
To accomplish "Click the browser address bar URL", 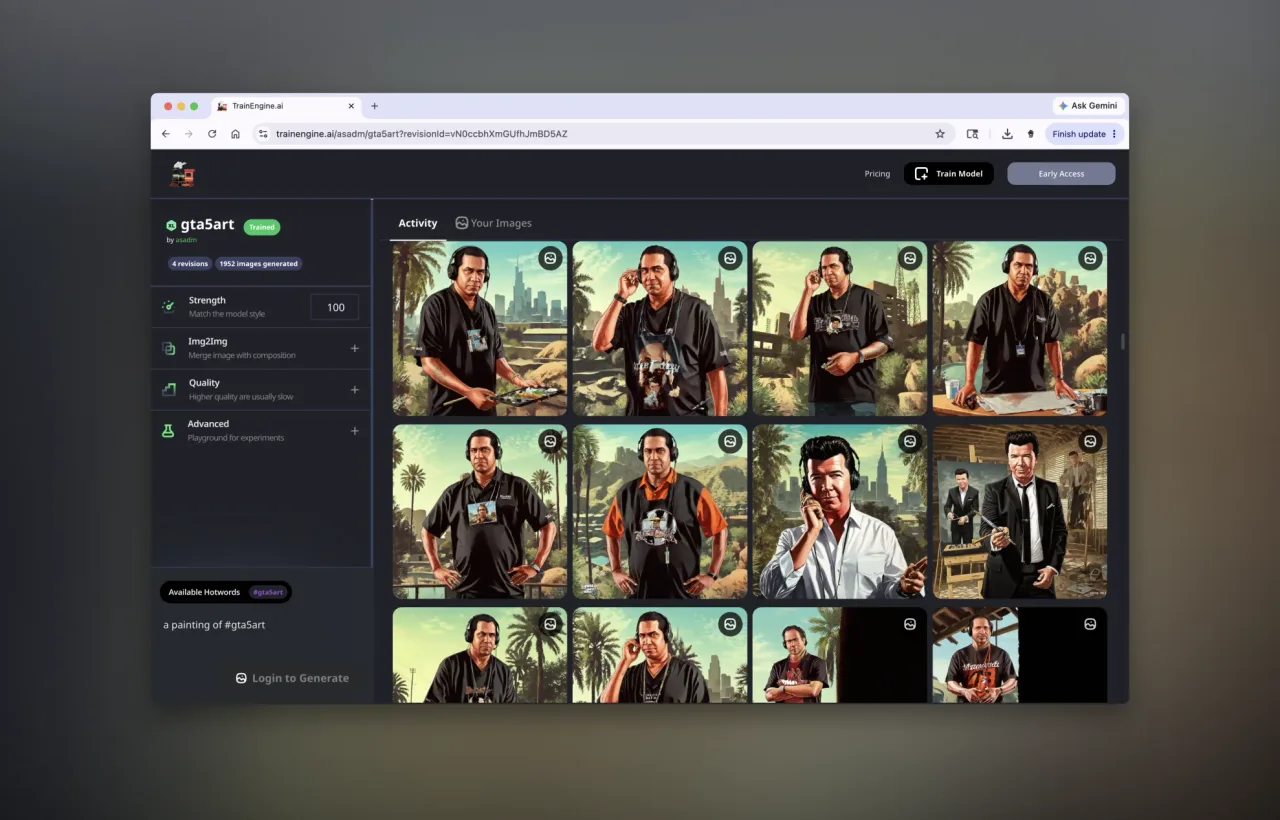I will [x=422, y=134].
